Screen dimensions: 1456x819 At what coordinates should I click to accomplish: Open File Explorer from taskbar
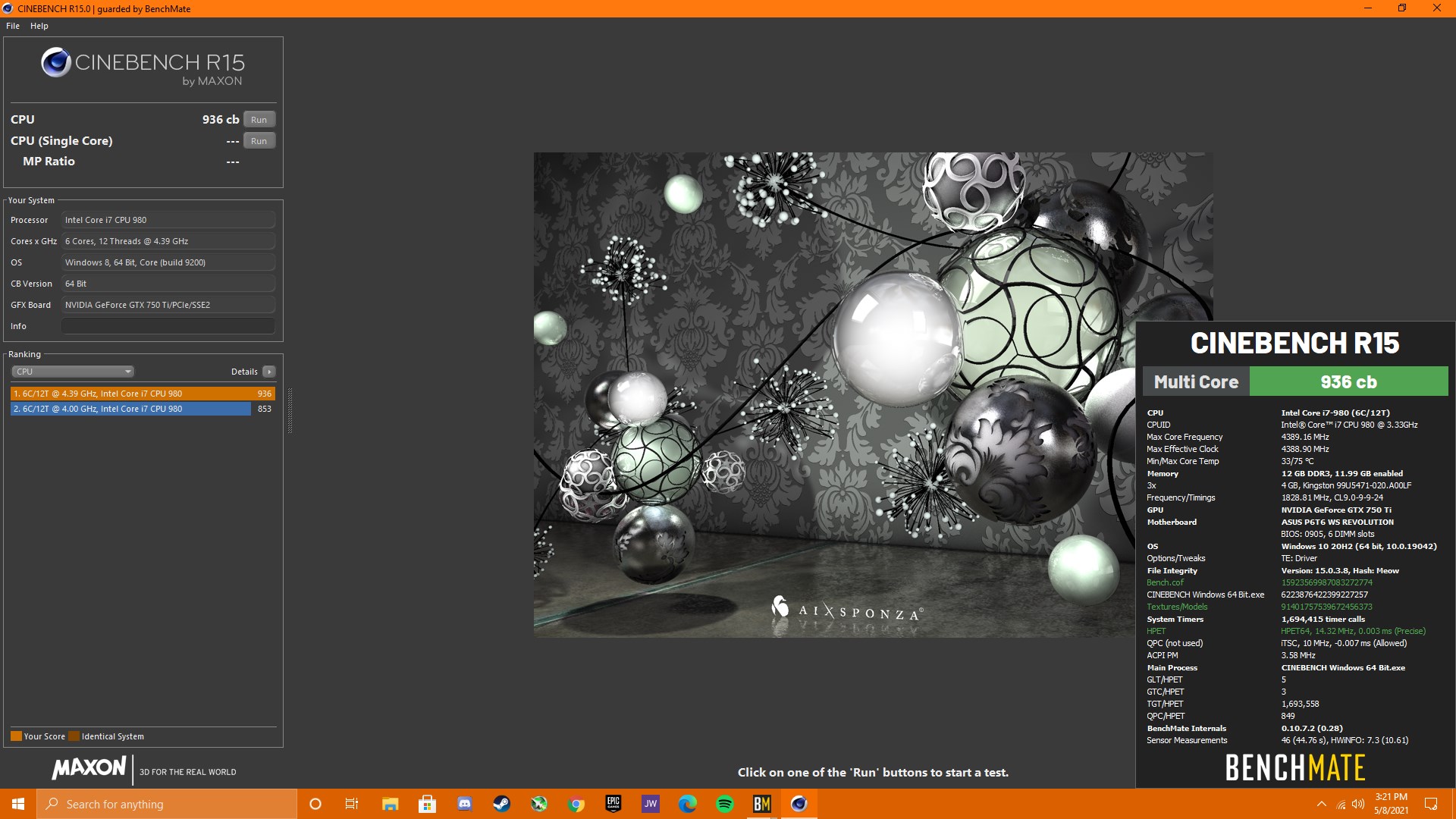click(x=390, y=804)
